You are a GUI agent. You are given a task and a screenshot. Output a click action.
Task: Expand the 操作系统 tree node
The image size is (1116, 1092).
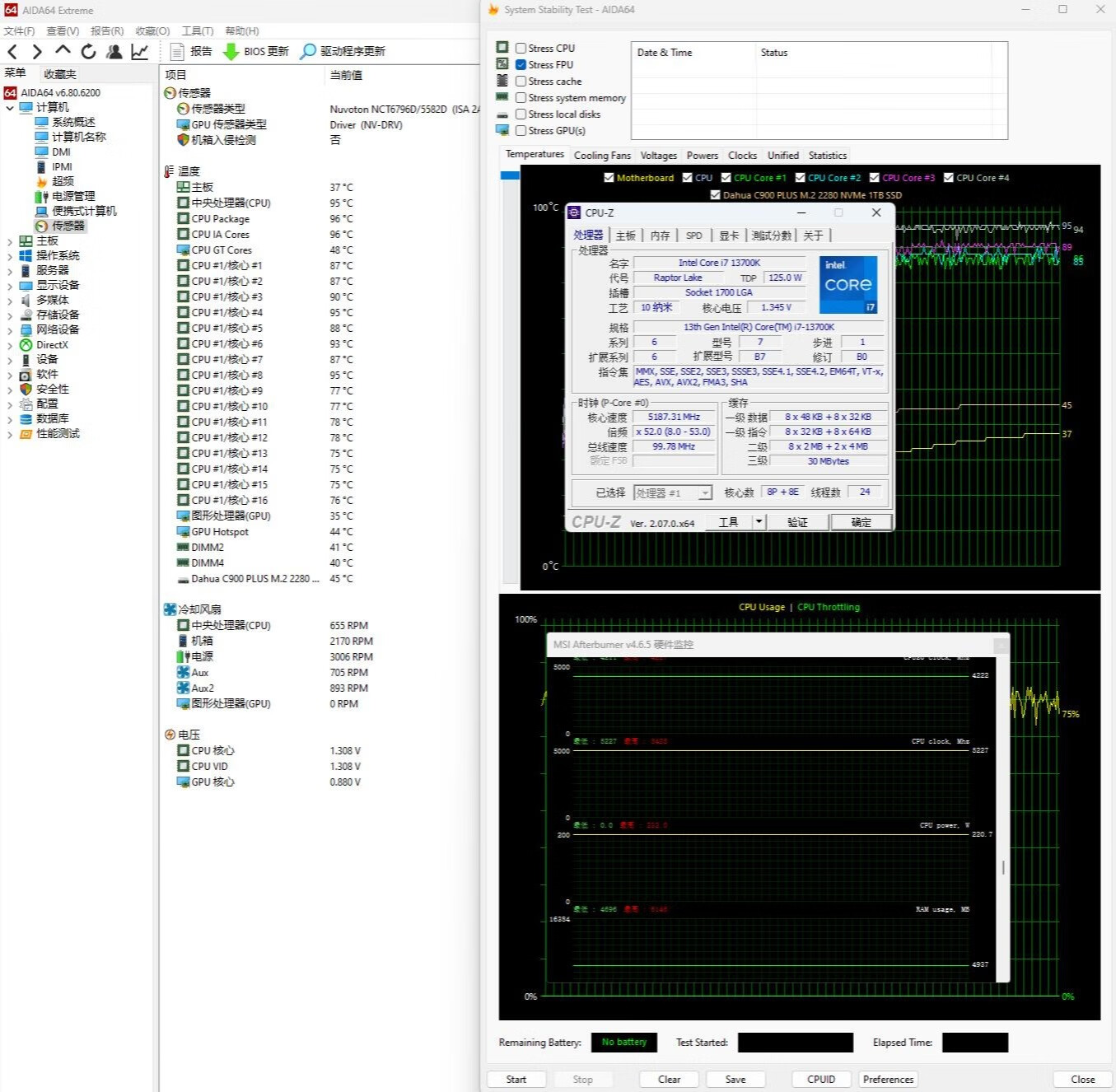coord(9,256)
